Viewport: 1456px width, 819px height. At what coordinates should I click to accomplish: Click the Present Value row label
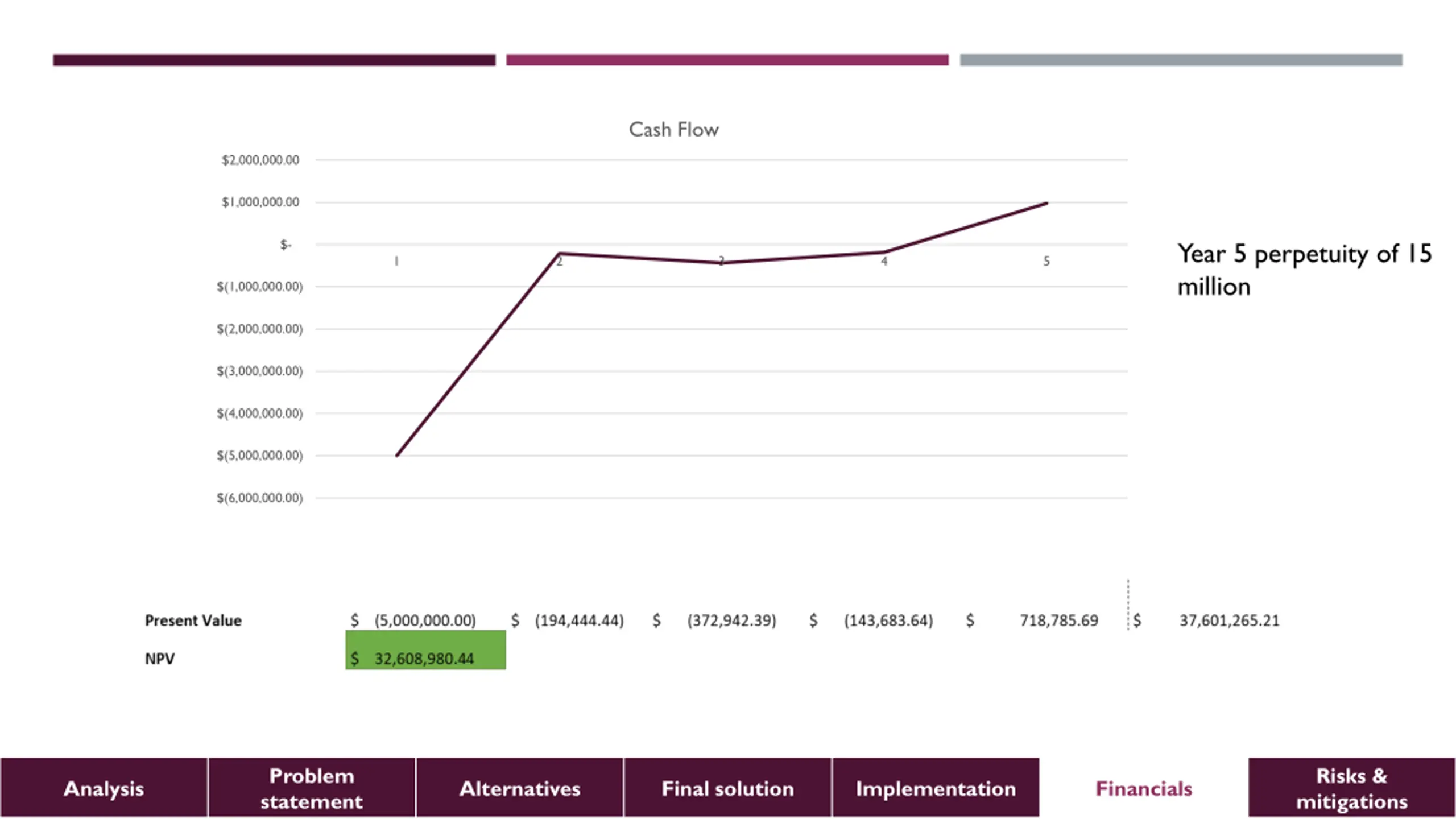(x=193, y=621)
